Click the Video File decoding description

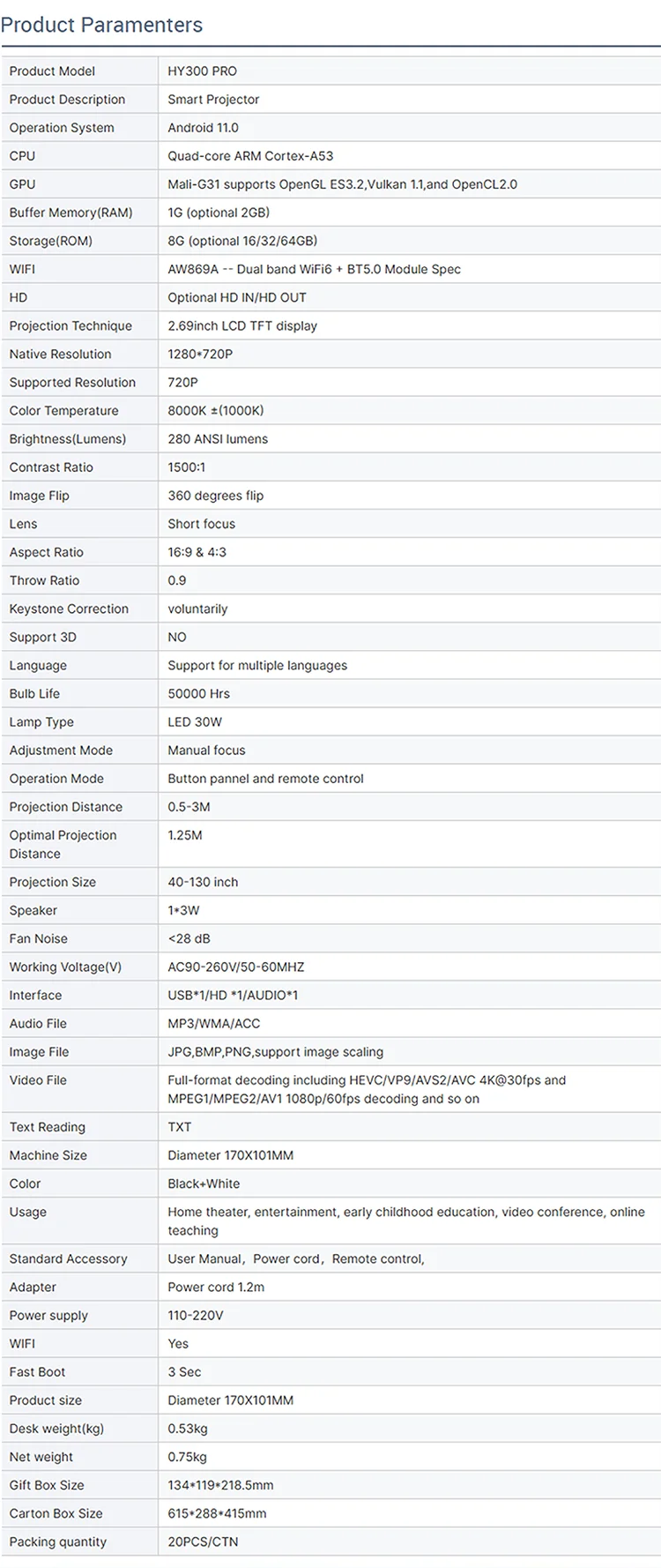click(x=367, y=1089)
